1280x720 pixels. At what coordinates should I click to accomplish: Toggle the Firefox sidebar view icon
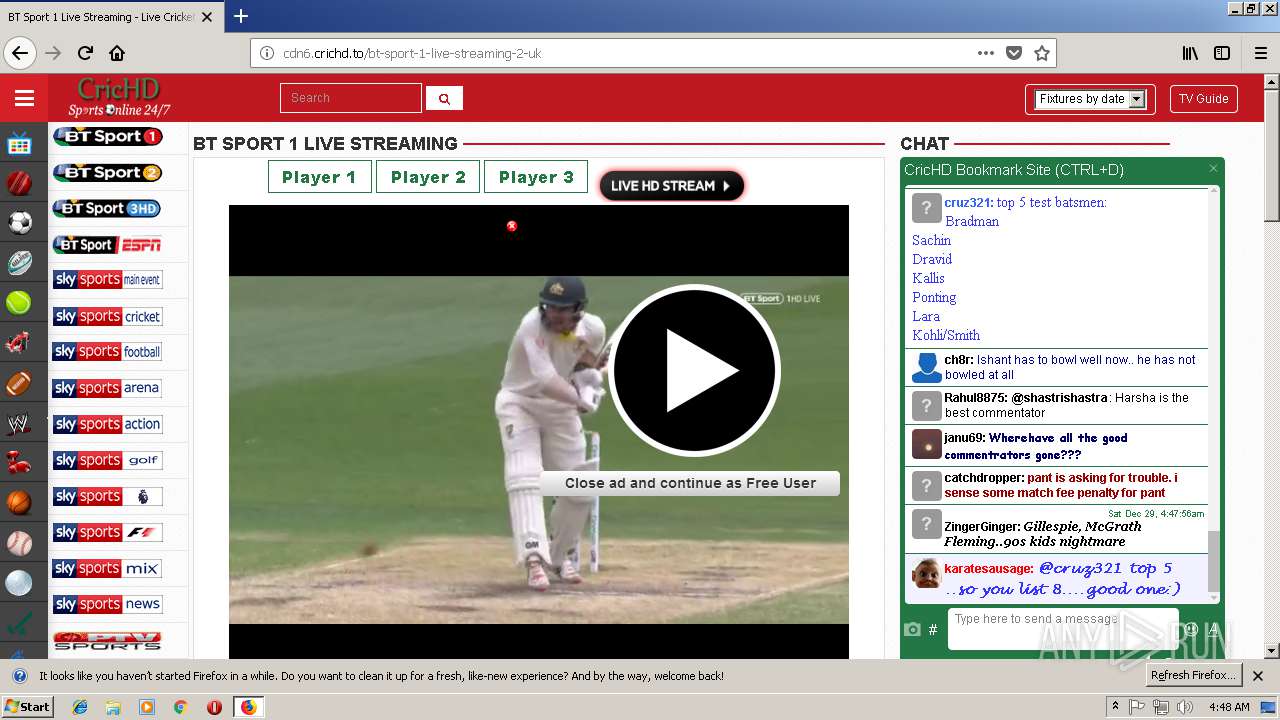[x=1222, y=53]
